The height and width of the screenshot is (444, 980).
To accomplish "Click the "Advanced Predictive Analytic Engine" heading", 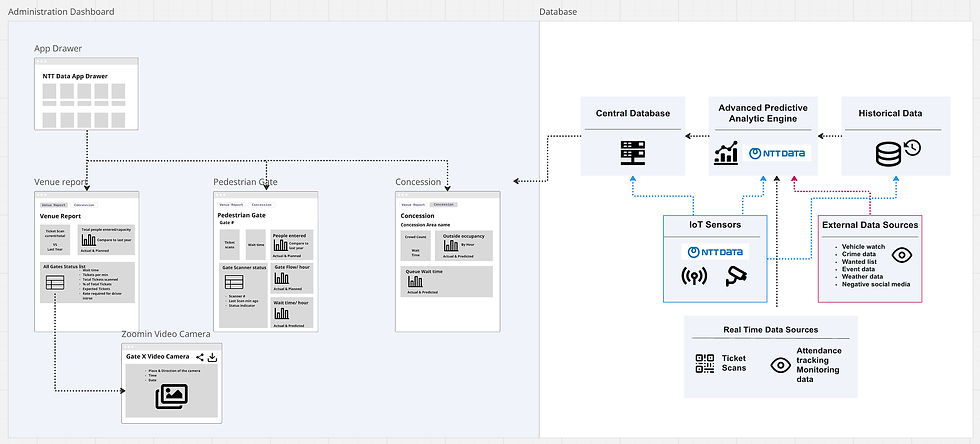I will 762,113.
